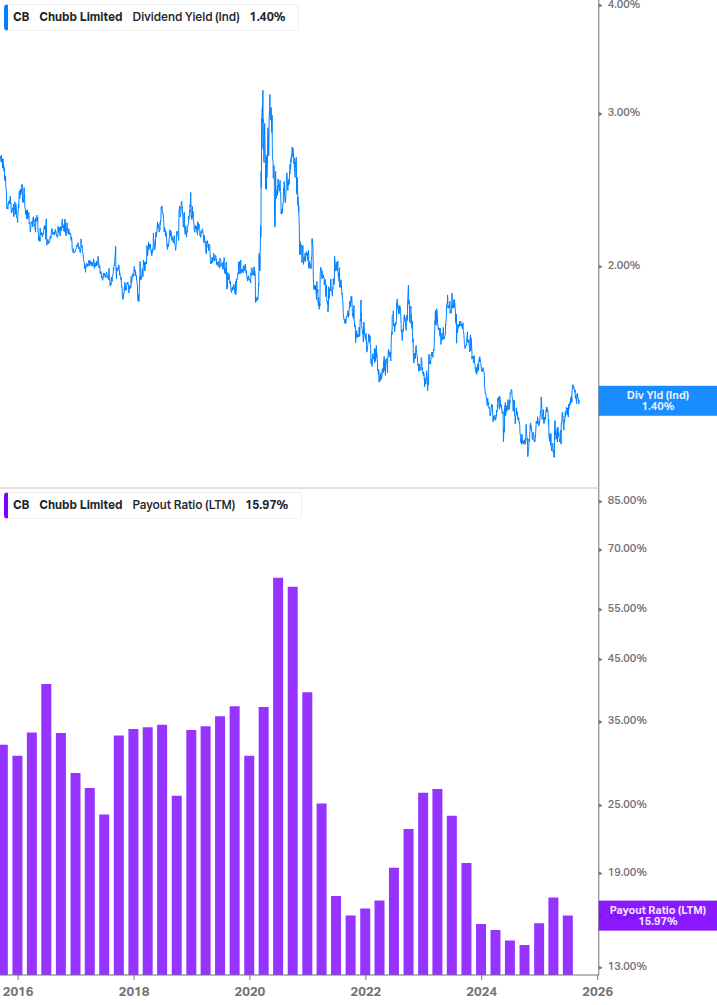The width and height of the screenshot is (717, 1005).
Task: Click the 19.00% payout axis label
Action: click(x=627, y=872)
